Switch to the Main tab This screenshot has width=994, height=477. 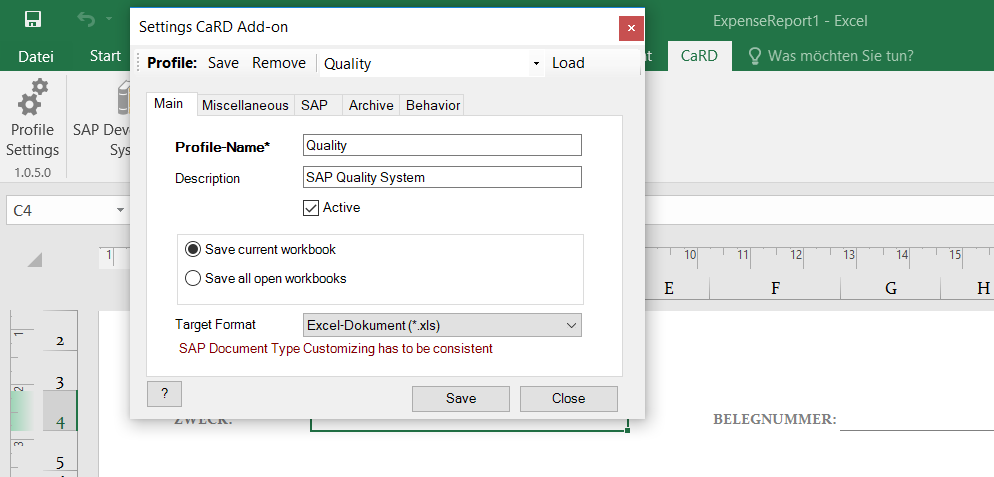[169, 104]
